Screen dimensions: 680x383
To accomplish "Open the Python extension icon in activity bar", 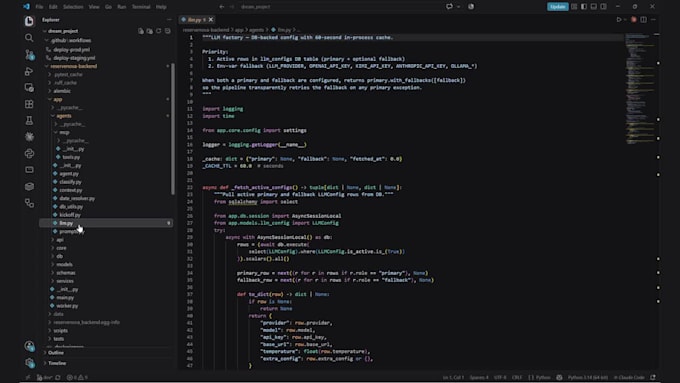I will click(29, 154).
